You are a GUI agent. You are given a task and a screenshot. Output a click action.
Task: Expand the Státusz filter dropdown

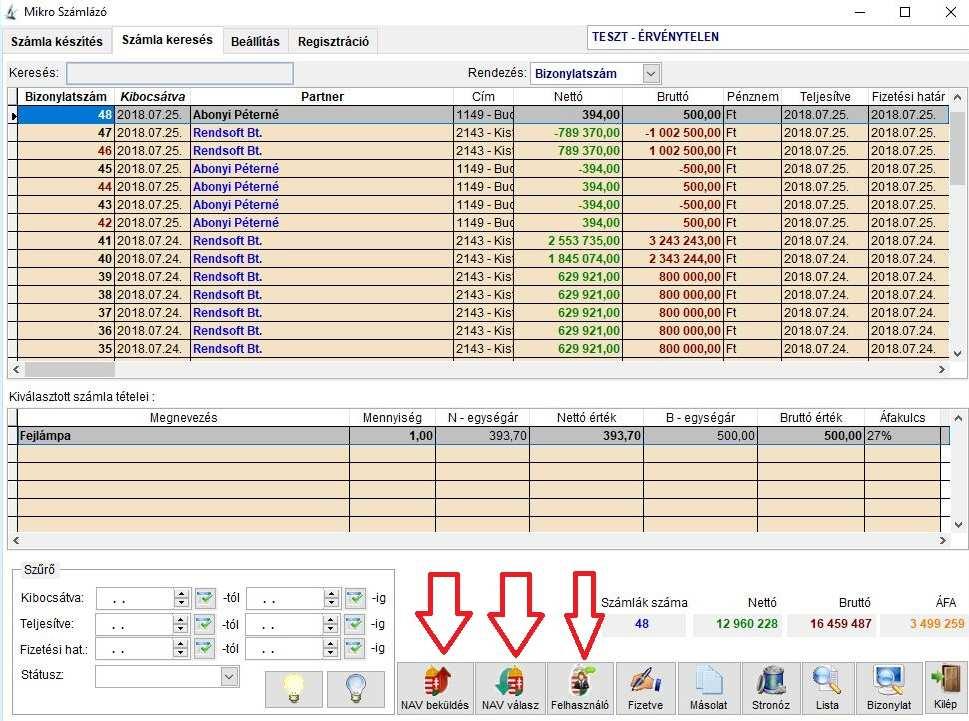tap(229, 677)
